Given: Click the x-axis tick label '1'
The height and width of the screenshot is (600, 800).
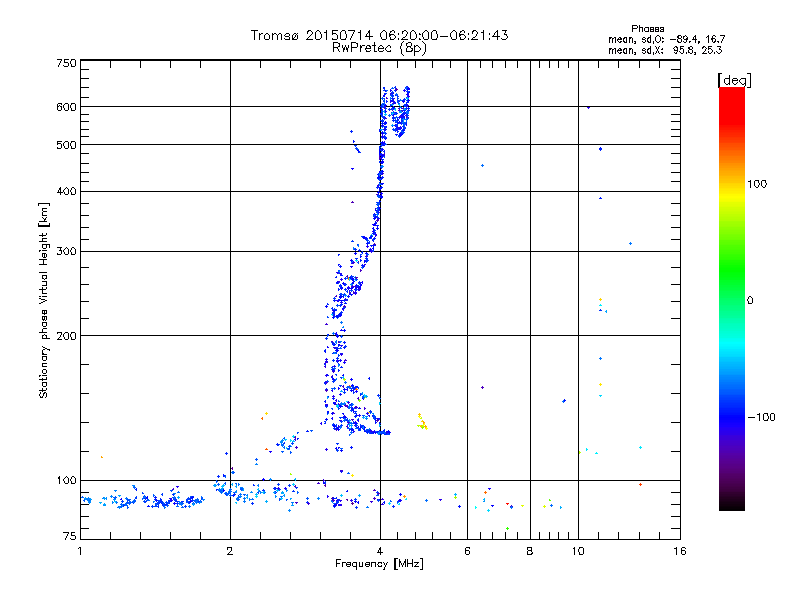Looking at the screenshot, I should click(x=80, y=551).
